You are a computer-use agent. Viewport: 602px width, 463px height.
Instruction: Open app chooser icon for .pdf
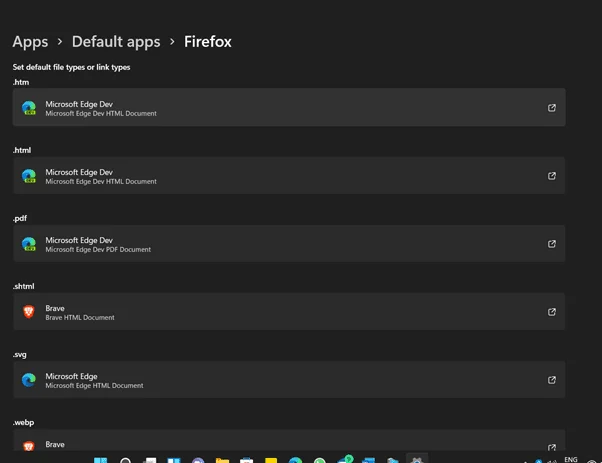click(552, 244)
